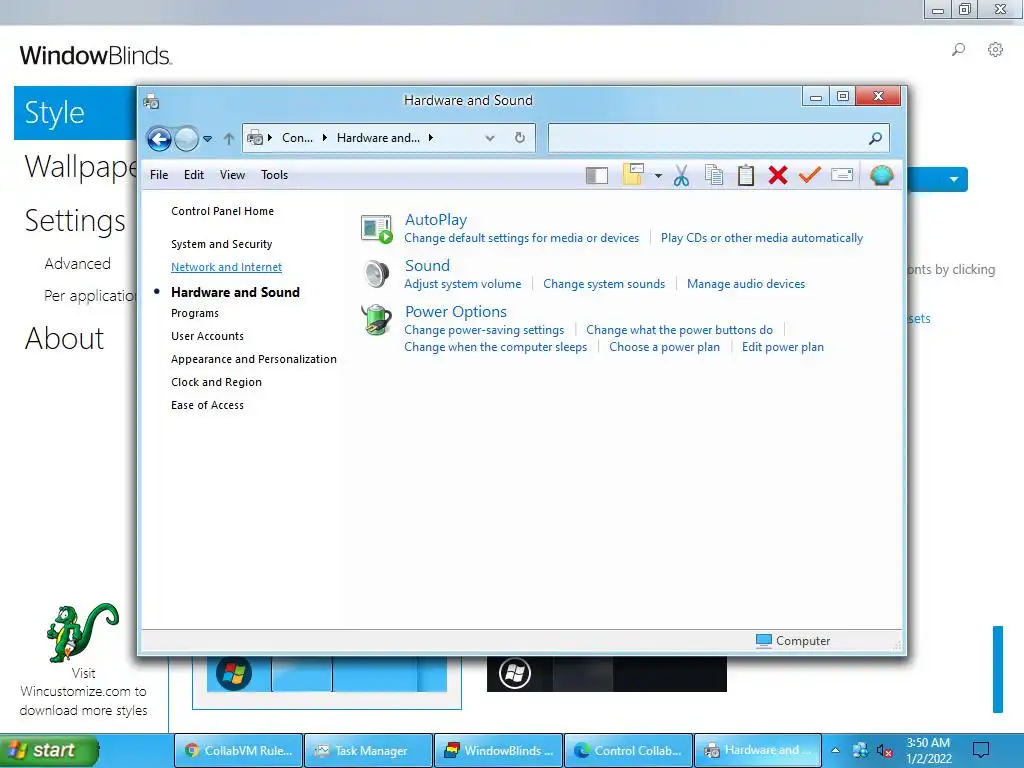This screenshot has width=1024, height=768.
Task: Open Ease of Access category
Action: (207, 406)
